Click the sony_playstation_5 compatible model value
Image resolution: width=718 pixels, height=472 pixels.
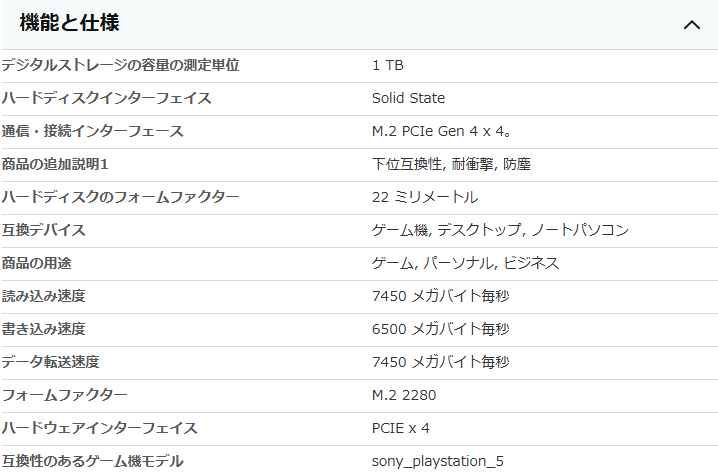pos(438,461)
